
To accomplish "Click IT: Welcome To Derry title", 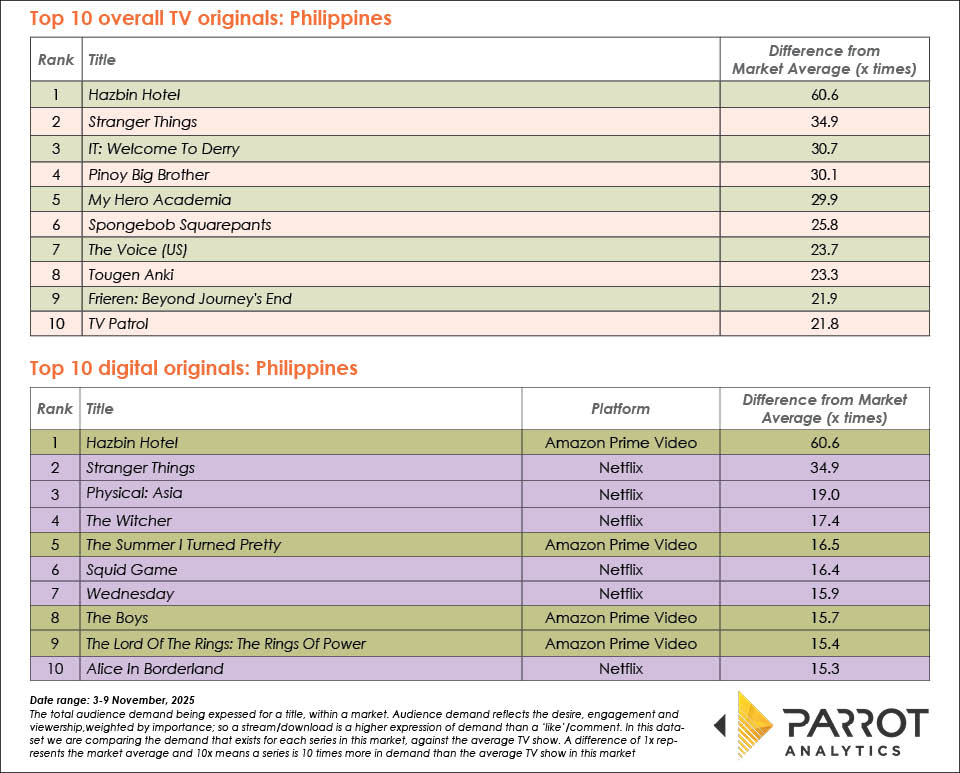I will pyautogui.click(x=163, y=148).
